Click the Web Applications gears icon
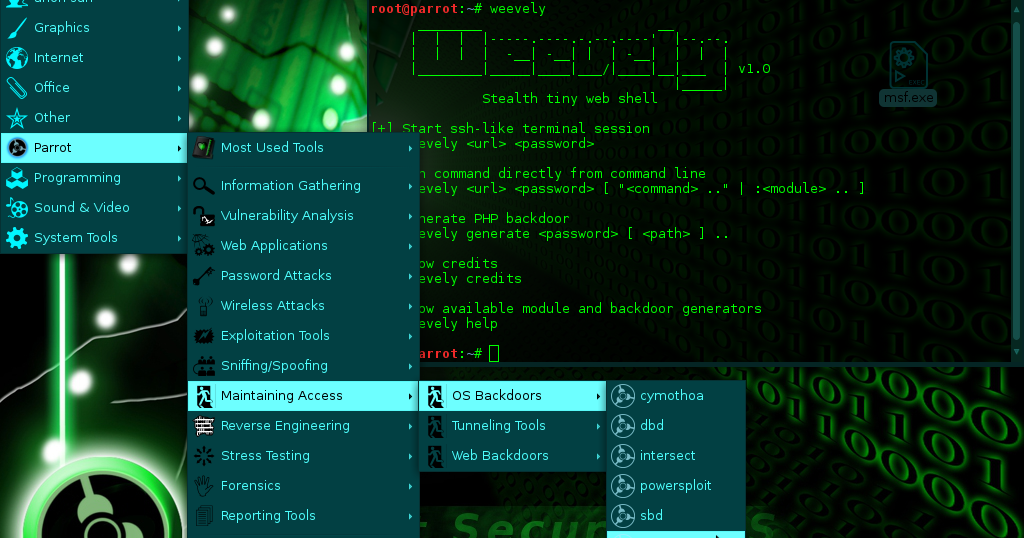The width and height of the screenshot is (1024, 538). [204, 245]
